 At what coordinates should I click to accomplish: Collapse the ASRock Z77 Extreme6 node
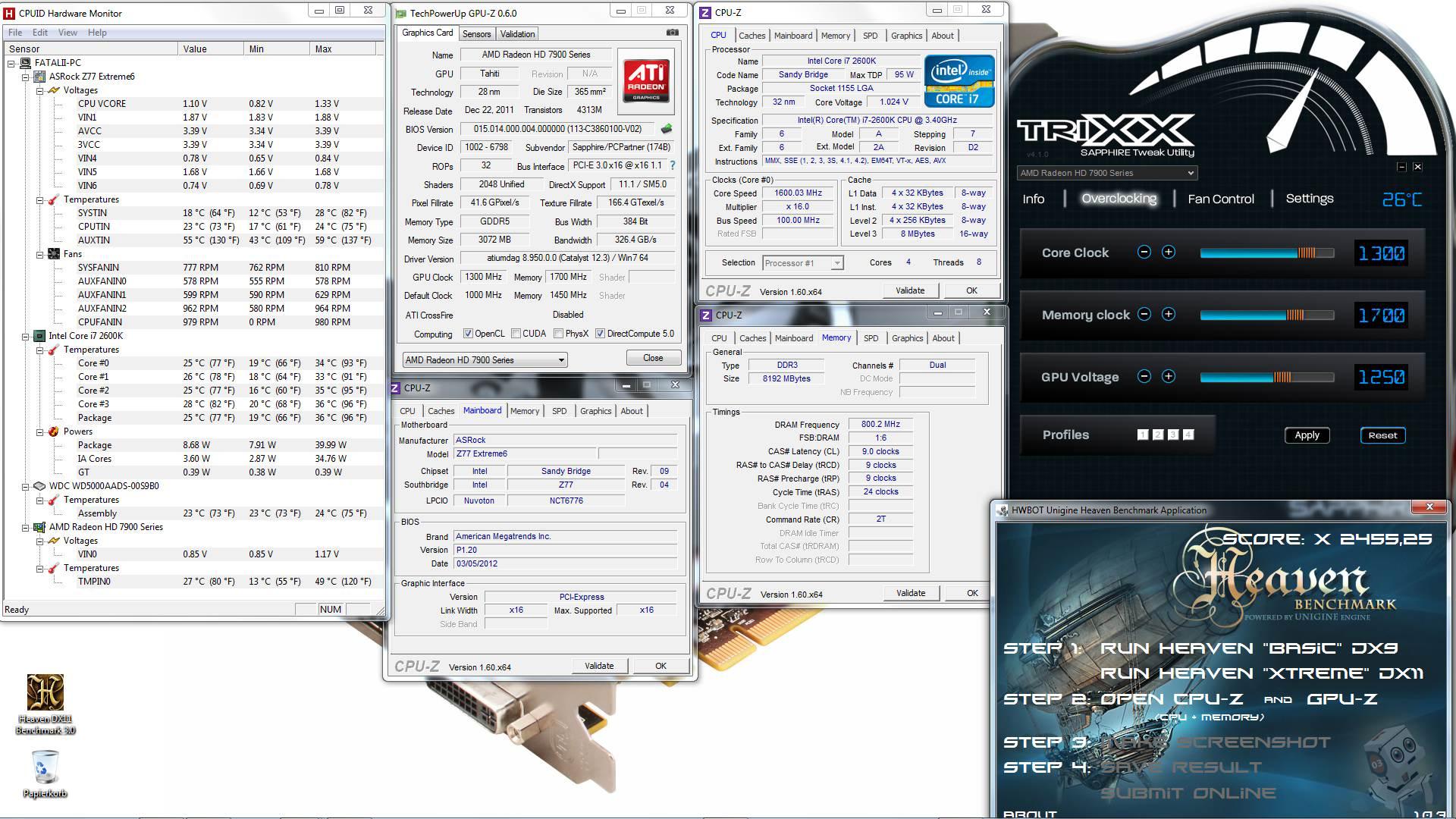point(25,77)
